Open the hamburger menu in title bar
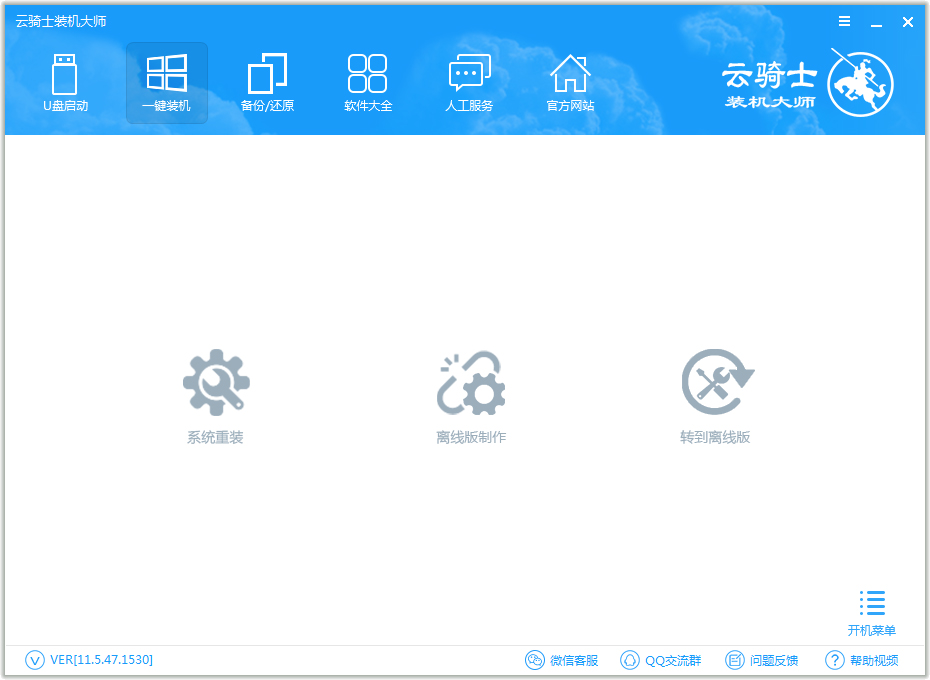Image resolution: width=930 pixels, height=680 pixels. tap(845, 21)
